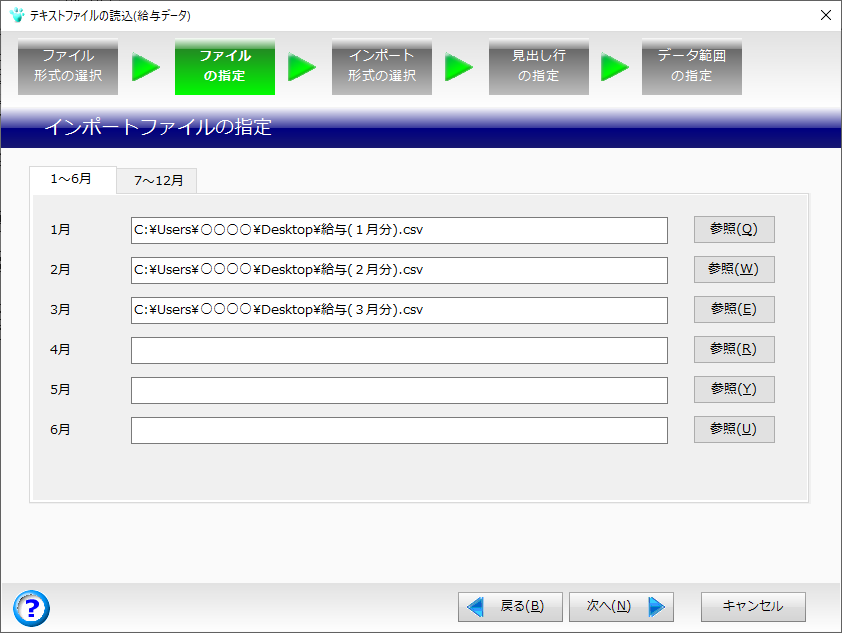Click 参照(Y) browse button for 5月

point(734,389)
